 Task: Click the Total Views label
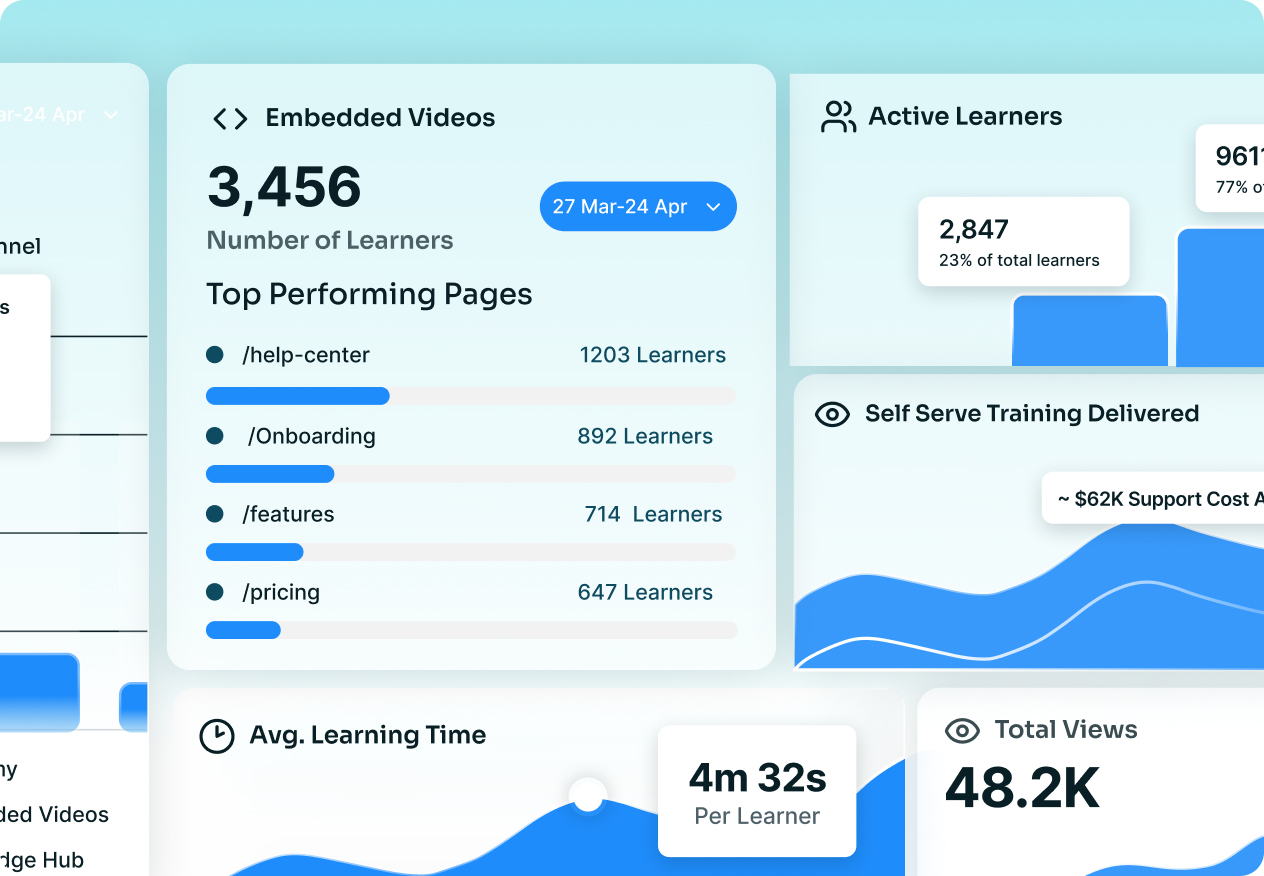click(x=1066, y=730)
